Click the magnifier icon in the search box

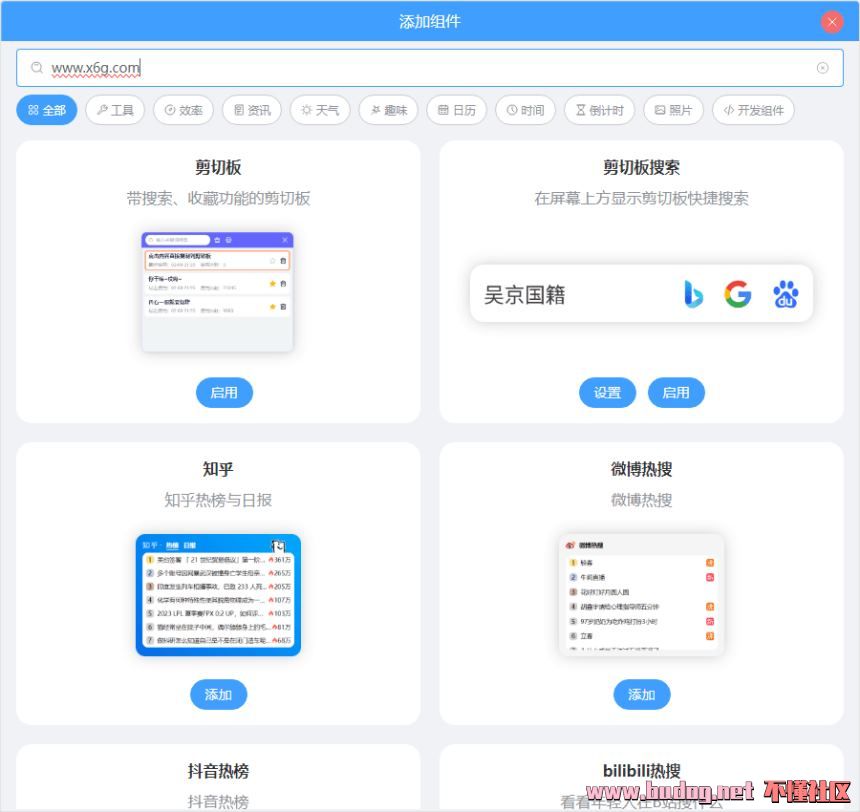[x=37, y=67]
